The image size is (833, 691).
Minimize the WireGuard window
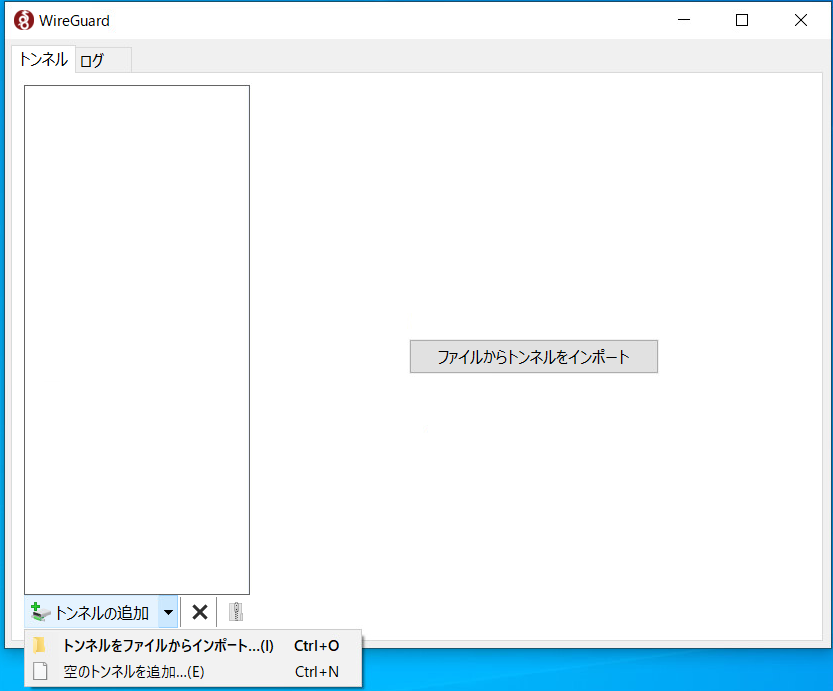(684, 20)
